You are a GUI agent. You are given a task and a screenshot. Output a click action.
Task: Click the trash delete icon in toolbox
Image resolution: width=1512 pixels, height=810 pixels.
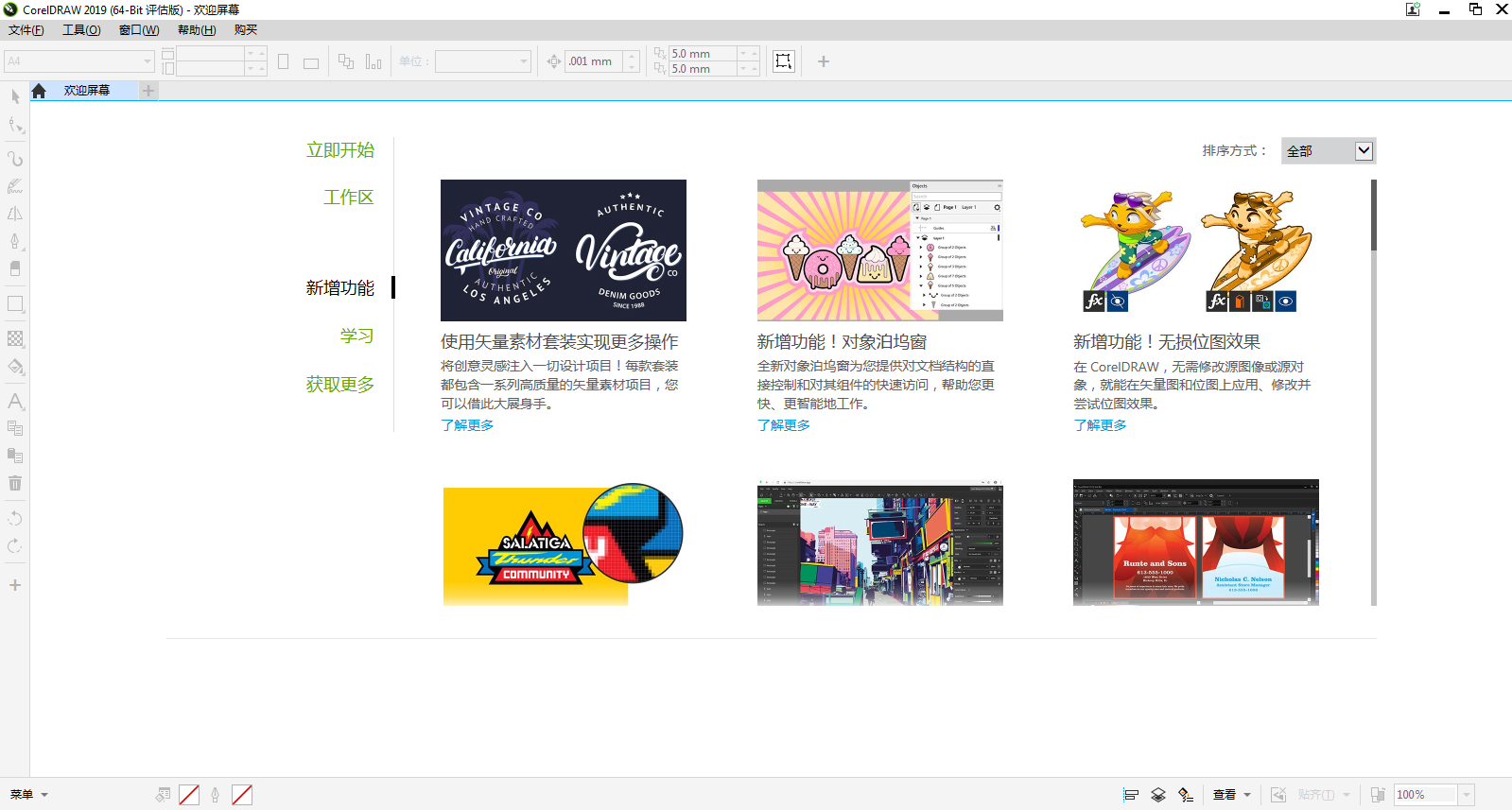tap(15, 483)
